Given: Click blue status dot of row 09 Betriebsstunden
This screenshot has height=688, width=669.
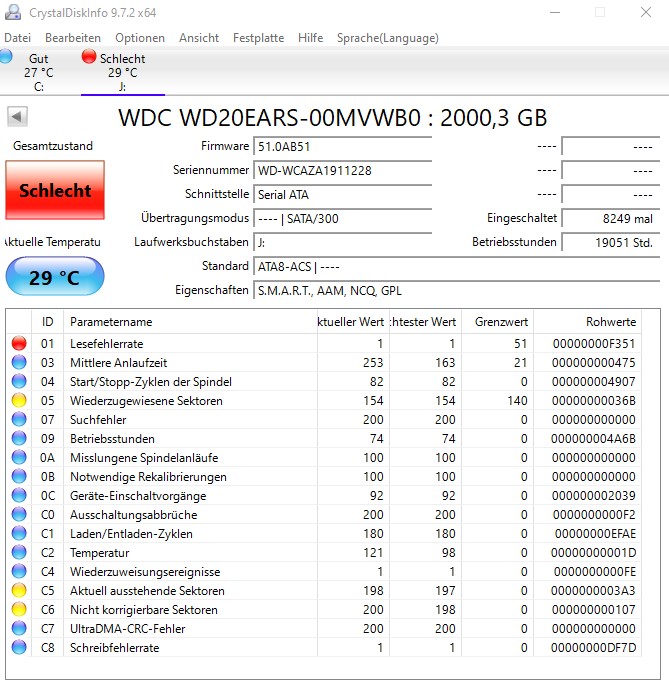Looking at the screenshot, I should coord(19,438).
